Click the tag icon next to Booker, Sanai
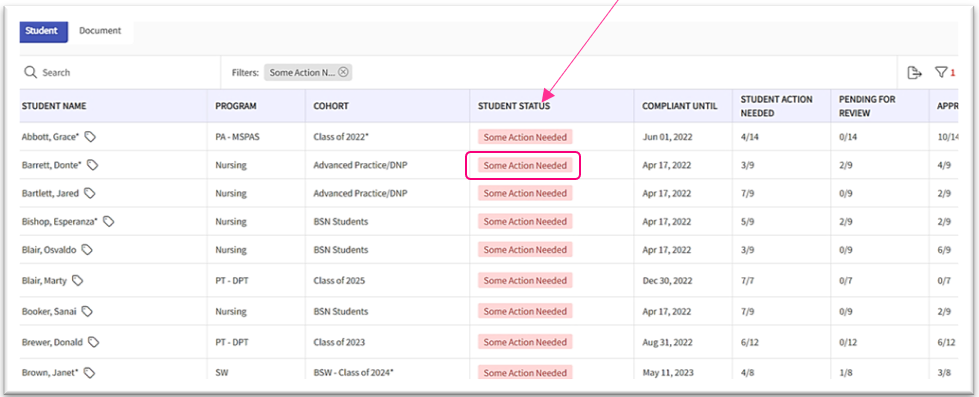This screenshot has height=397, width=979. pos(87,311)
